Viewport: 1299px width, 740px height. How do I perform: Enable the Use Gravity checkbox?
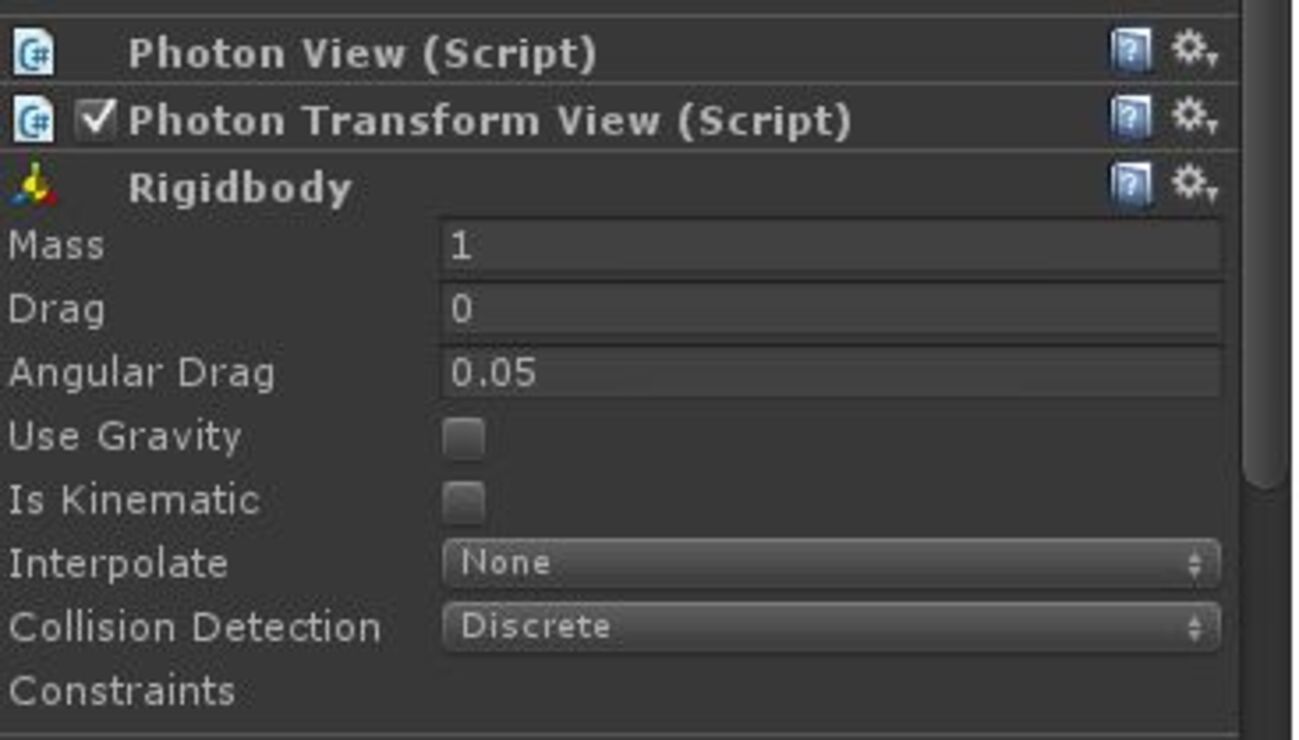(x=463, y=438)
